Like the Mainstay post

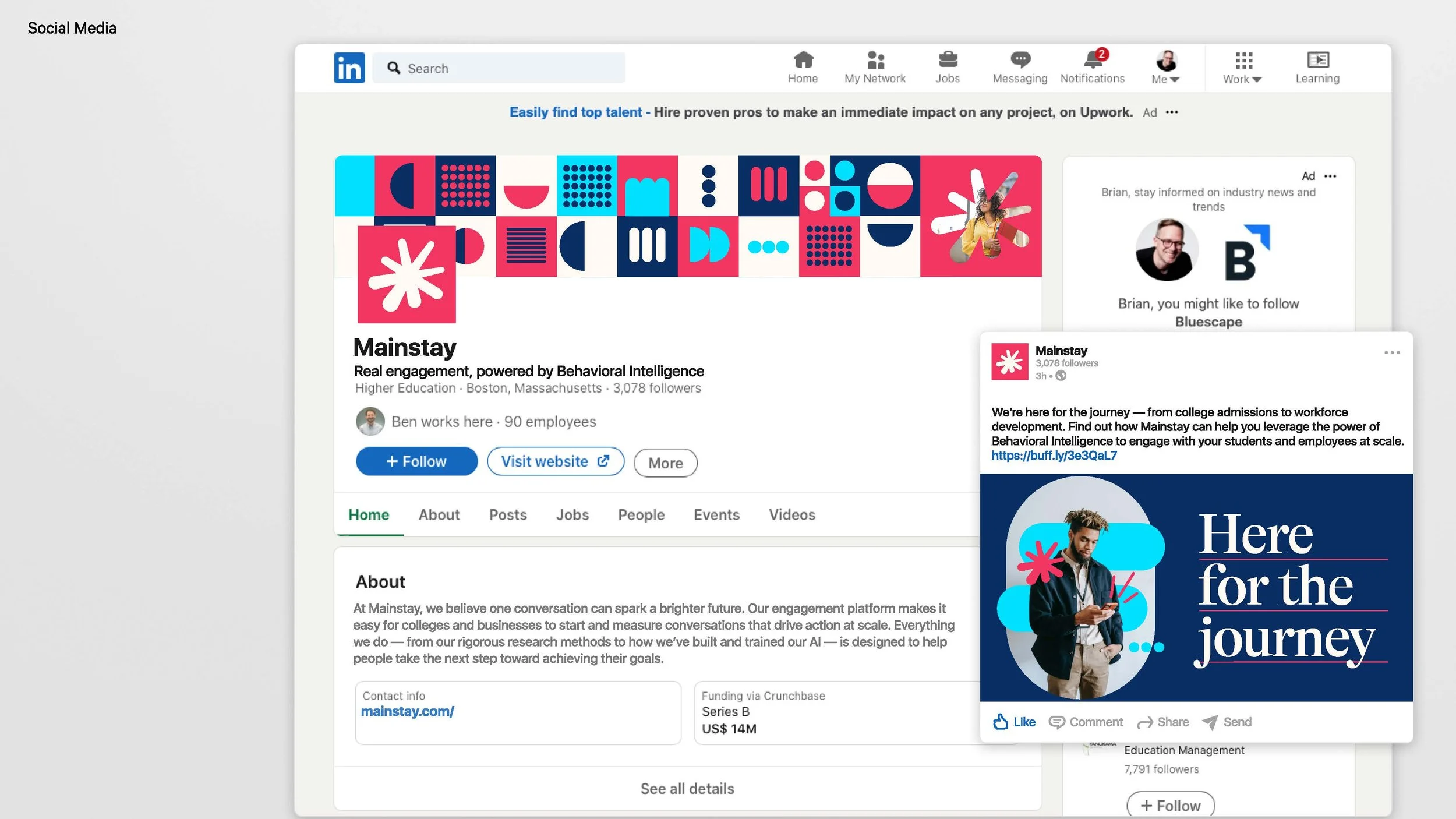[x=1014, y=722]
